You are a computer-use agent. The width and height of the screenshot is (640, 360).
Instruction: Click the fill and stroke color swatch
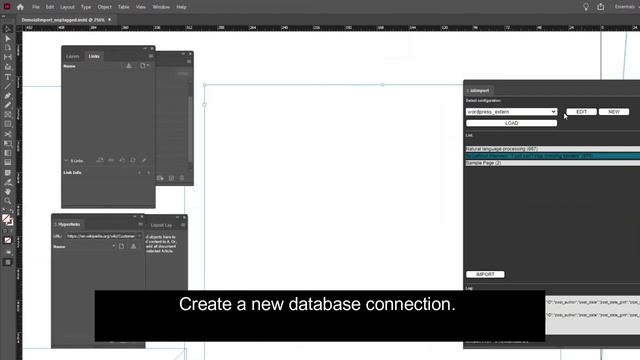click(7, 220)
